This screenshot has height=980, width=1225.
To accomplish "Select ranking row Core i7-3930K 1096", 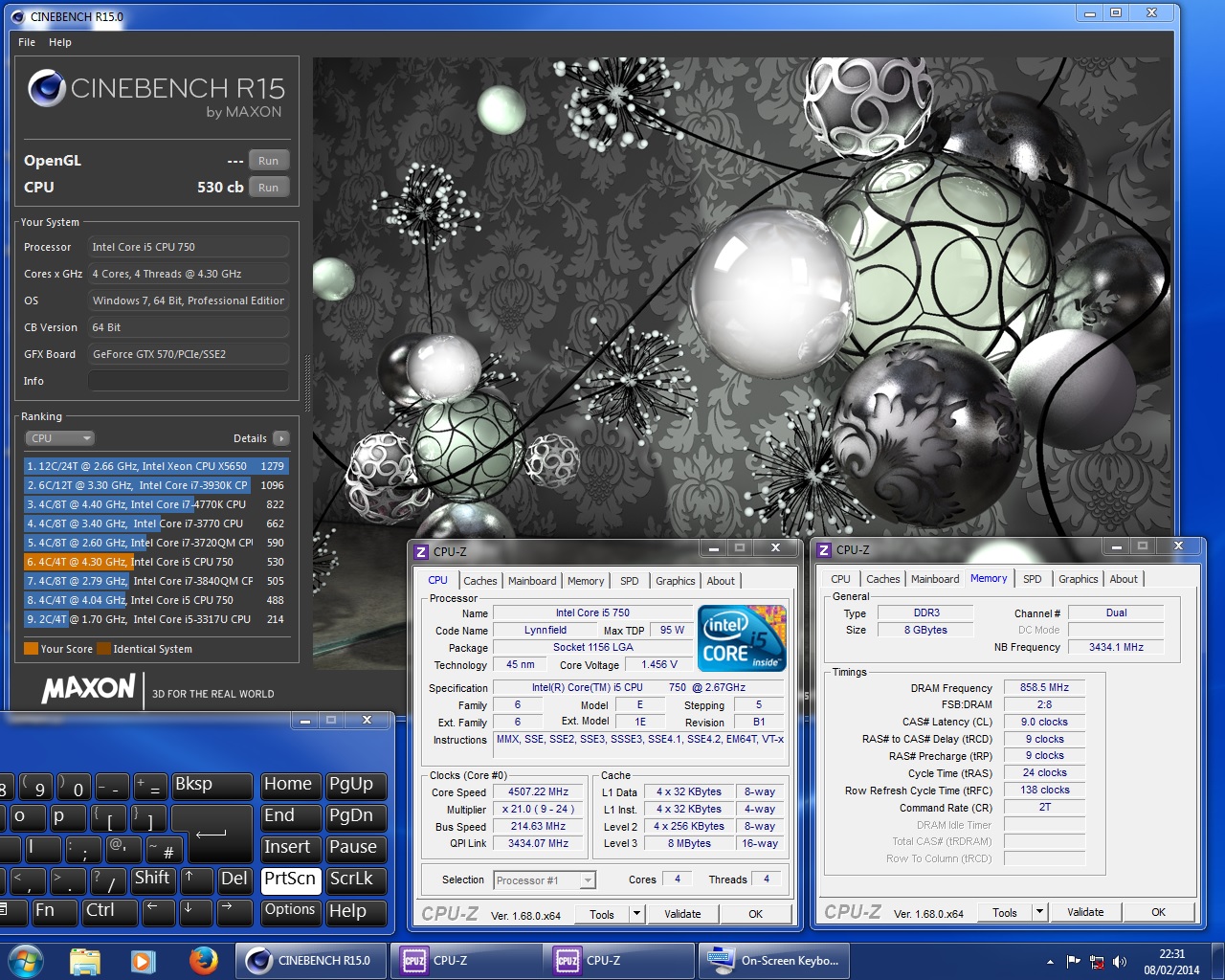I will [x=156, y=485].
